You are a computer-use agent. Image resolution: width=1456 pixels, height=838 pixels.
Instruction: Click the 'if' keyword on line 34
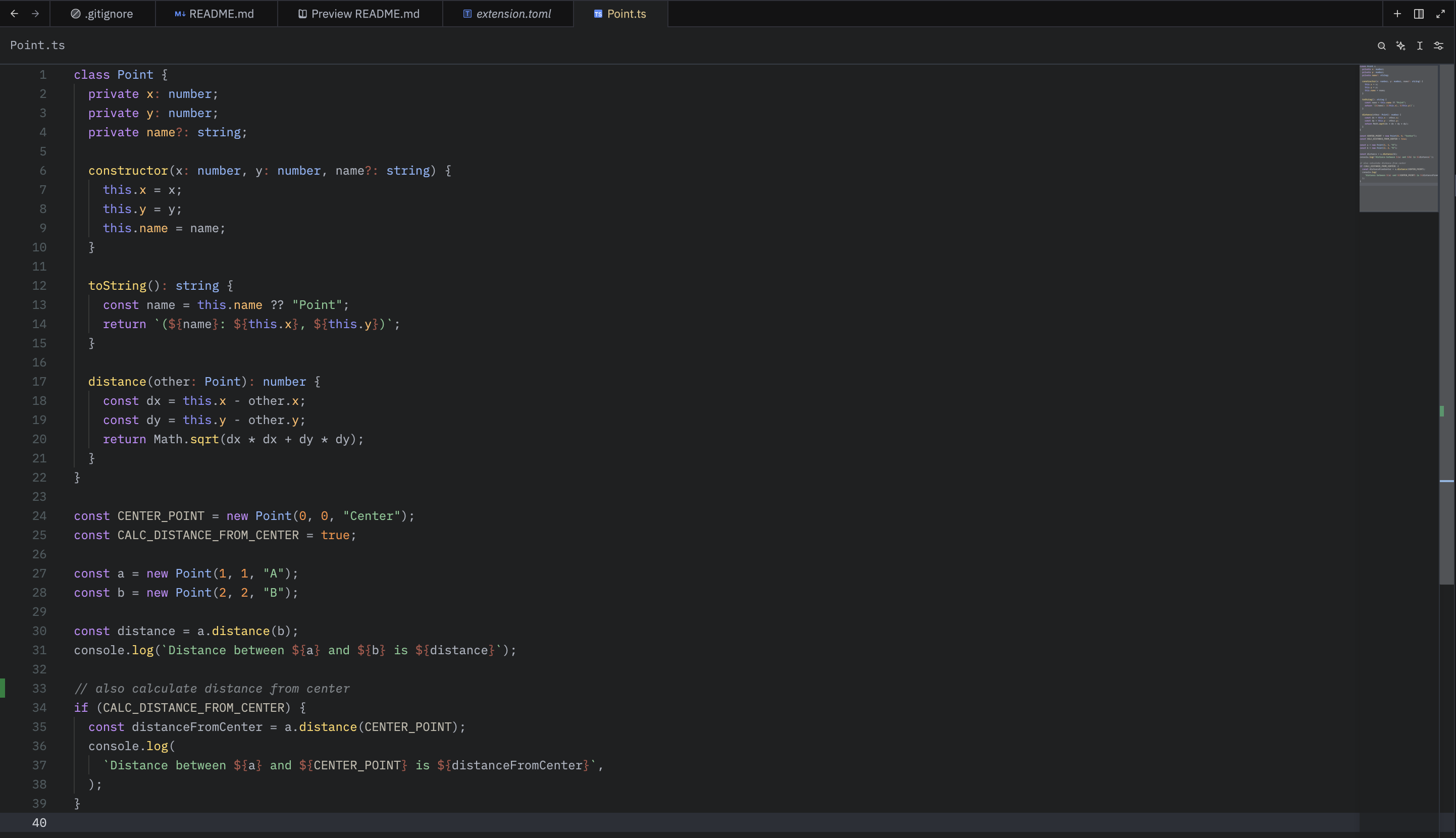(x=81, y=708)
